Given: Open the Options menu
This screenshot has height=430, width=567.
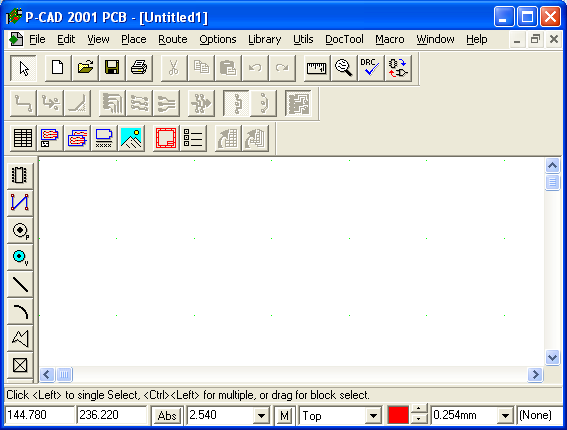Looking at the screenshot, I should pyautogui.click(x=218, y=39).
